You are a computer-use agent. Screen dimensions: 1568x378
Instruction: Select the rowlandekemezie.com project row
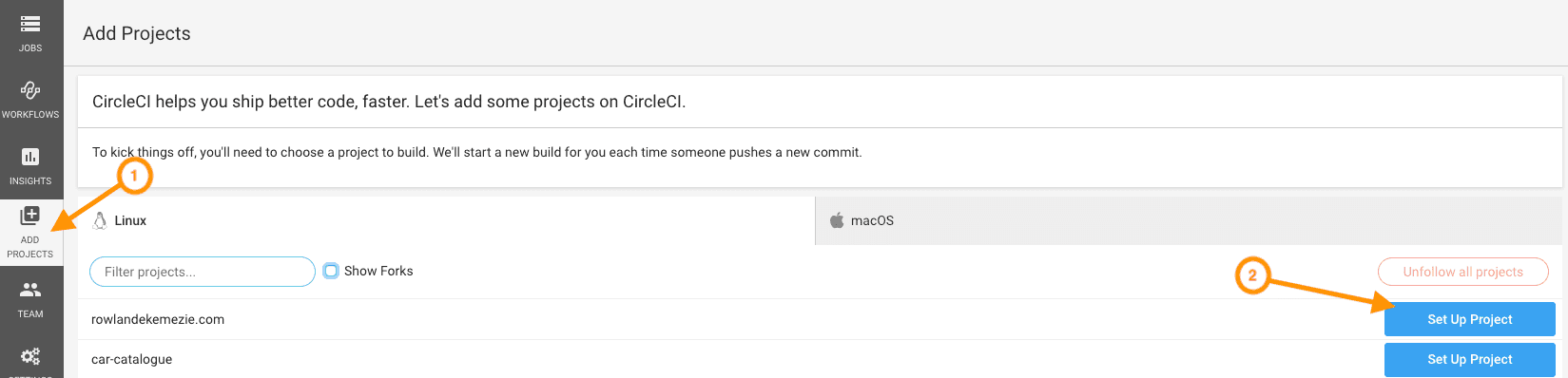click(x=820, y=319)
